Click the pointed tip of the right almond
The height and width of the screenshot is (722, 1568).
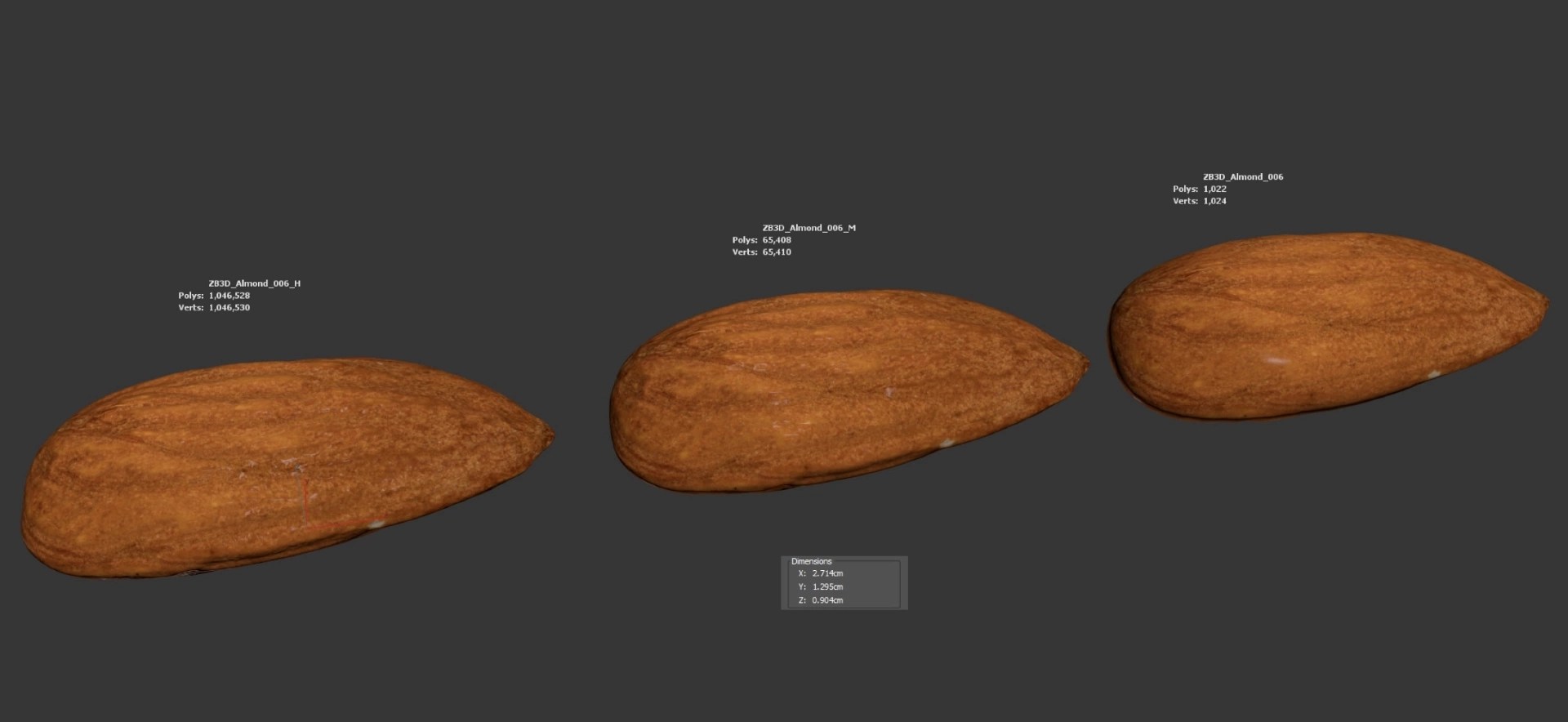coord(1543,302)
